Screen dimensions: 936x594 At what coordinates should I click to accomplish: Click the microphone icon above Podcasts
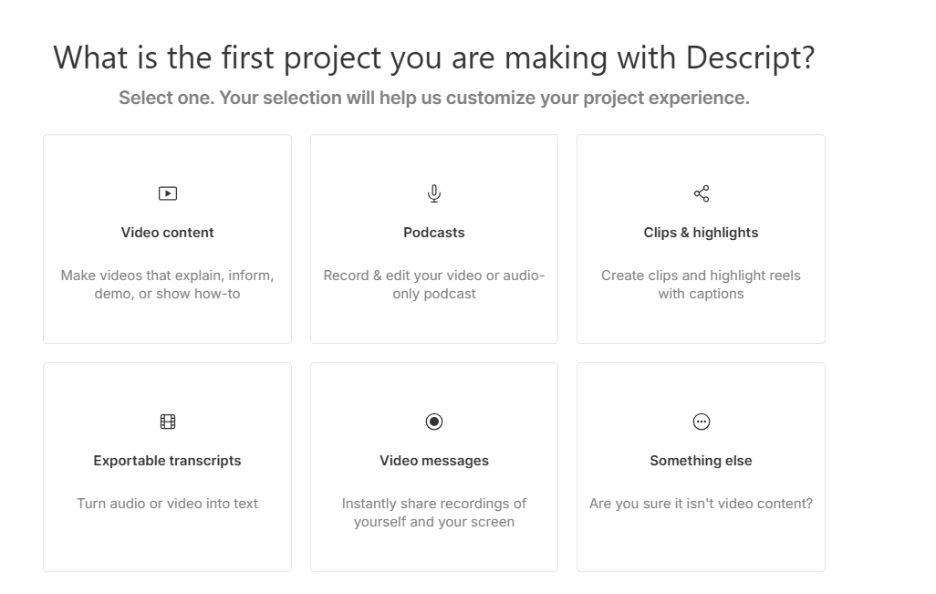point(434,193)
